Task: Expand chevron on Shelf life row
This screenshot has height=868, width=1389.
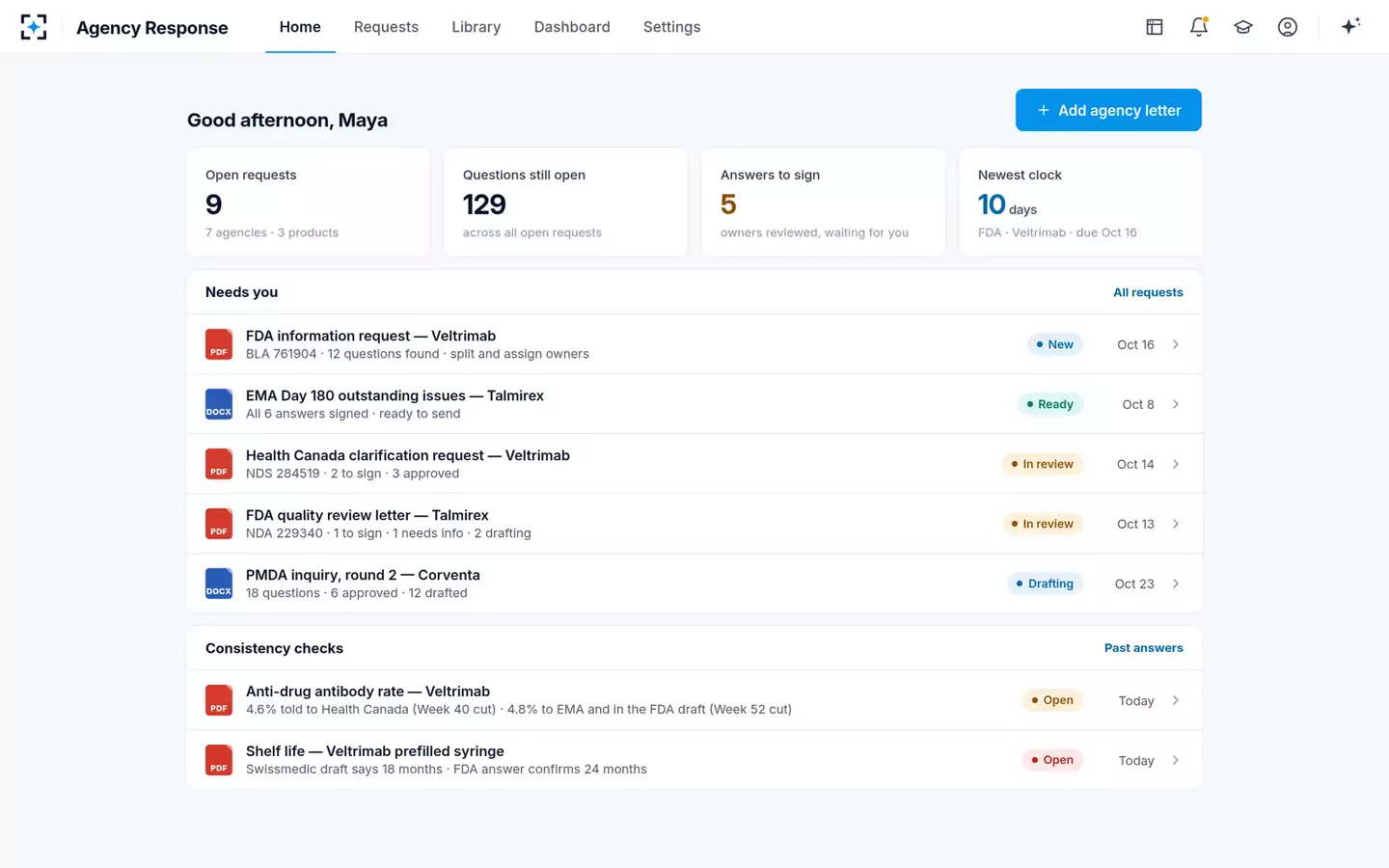Action: [x=1176, y=760]
